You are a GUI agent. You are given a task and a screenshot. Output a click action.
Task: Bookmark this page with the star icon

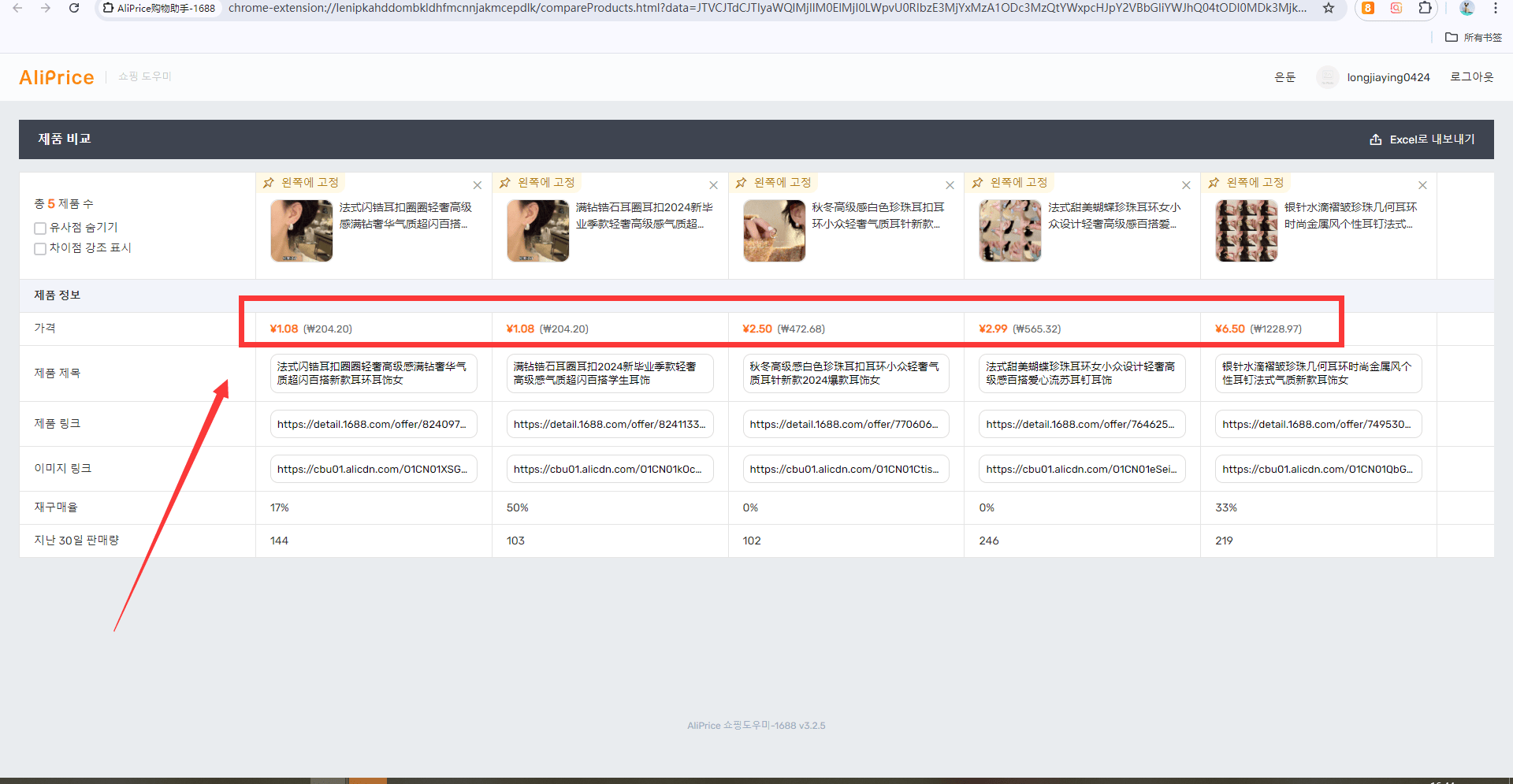[x=1329, y=8]
